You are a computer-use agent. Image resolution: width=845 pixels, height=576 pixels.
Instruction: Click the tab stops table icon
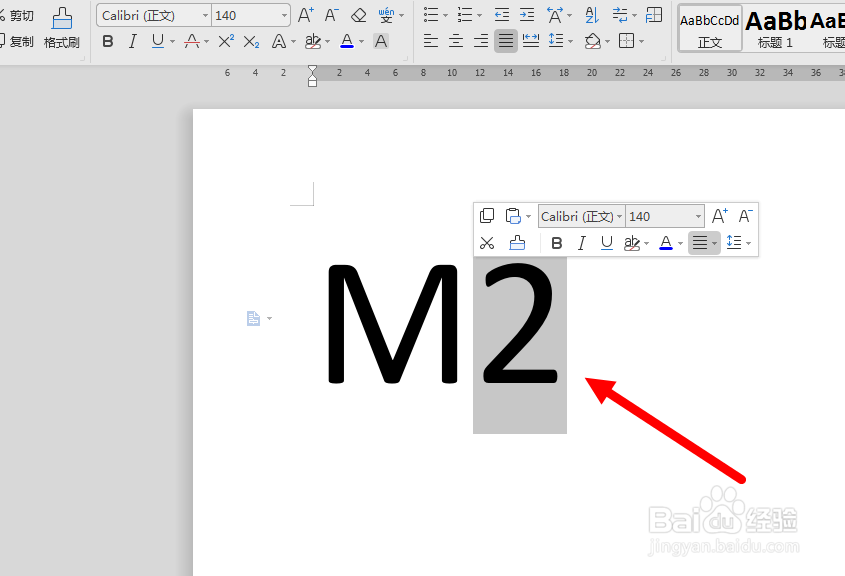click(x=654, y=15)
